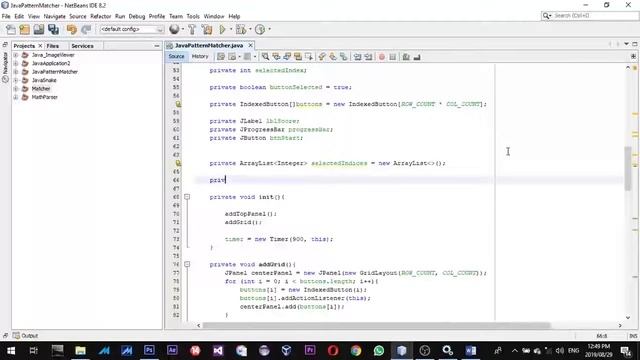Click the Shift Line Right icon

tap(368, 57)
